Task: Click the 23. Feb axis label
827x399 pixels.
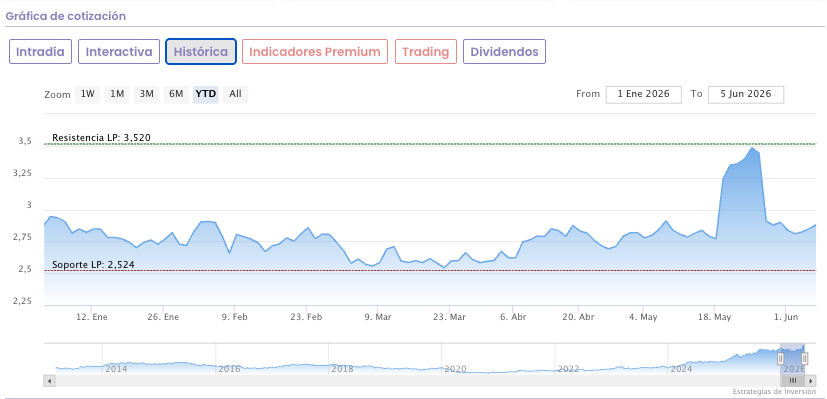Action: (306, 317)
